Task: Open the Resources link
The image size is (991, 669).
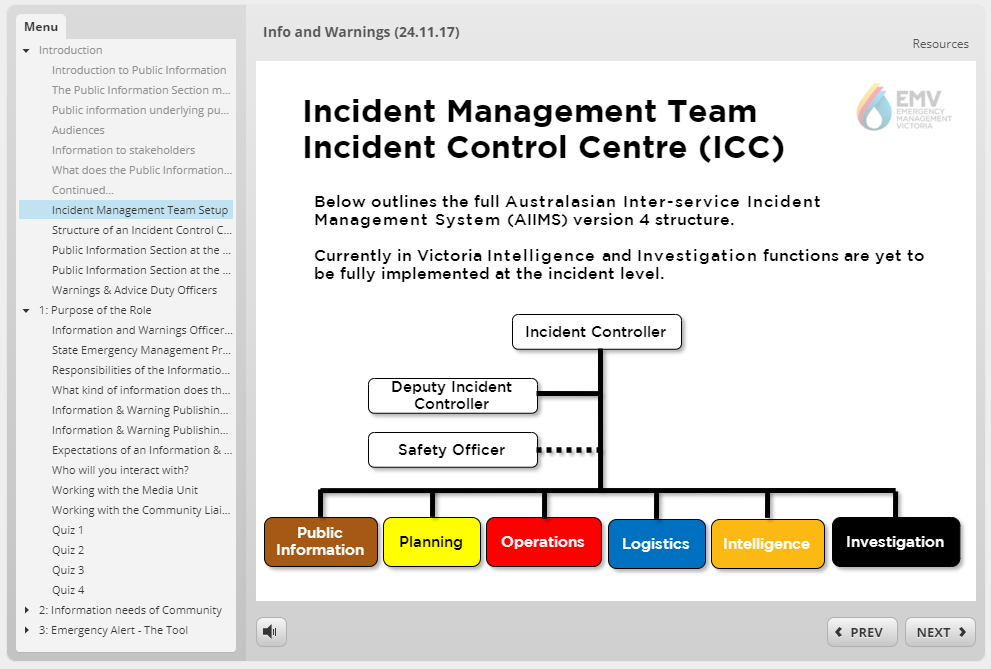Action: pyautogui.click(x=940, y=44)
